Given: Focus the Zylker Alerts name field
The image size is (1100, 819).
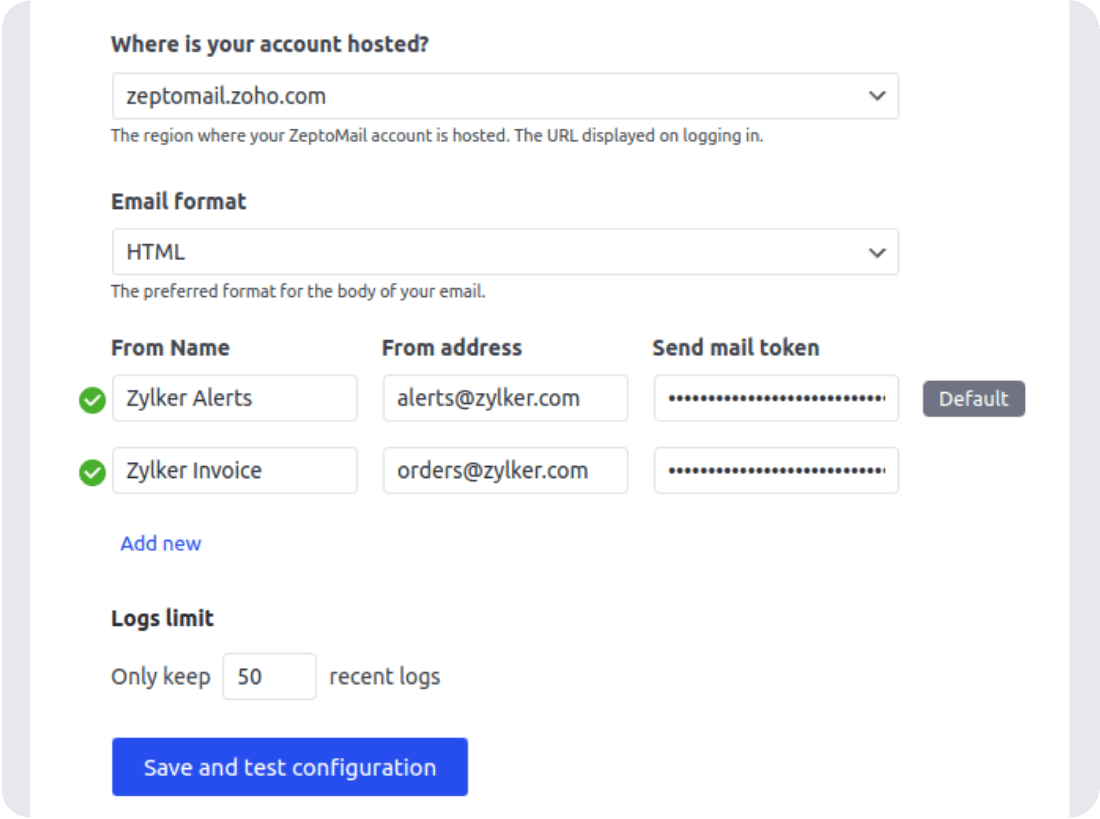Looking at the screenshot, I should pyautogui.click(x=235, y=399).
